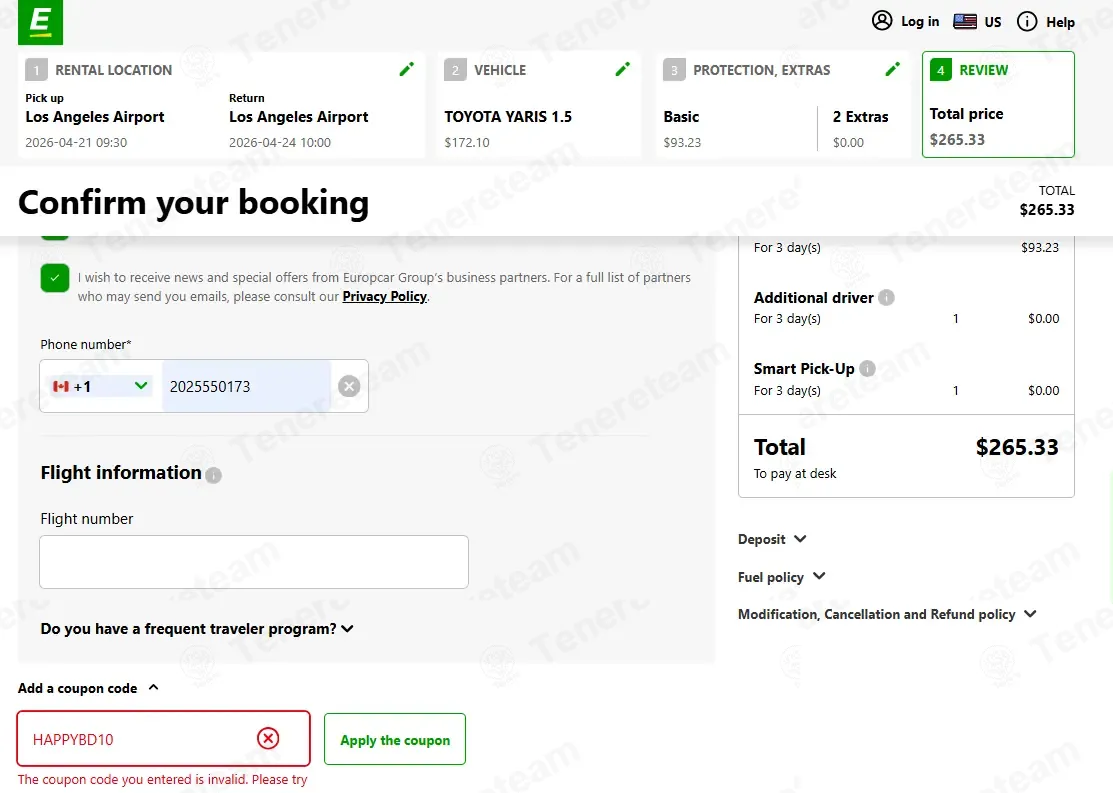1113x793 pixels.
Task: Click the phone number 2025550173 field
Action: point(246,386)
